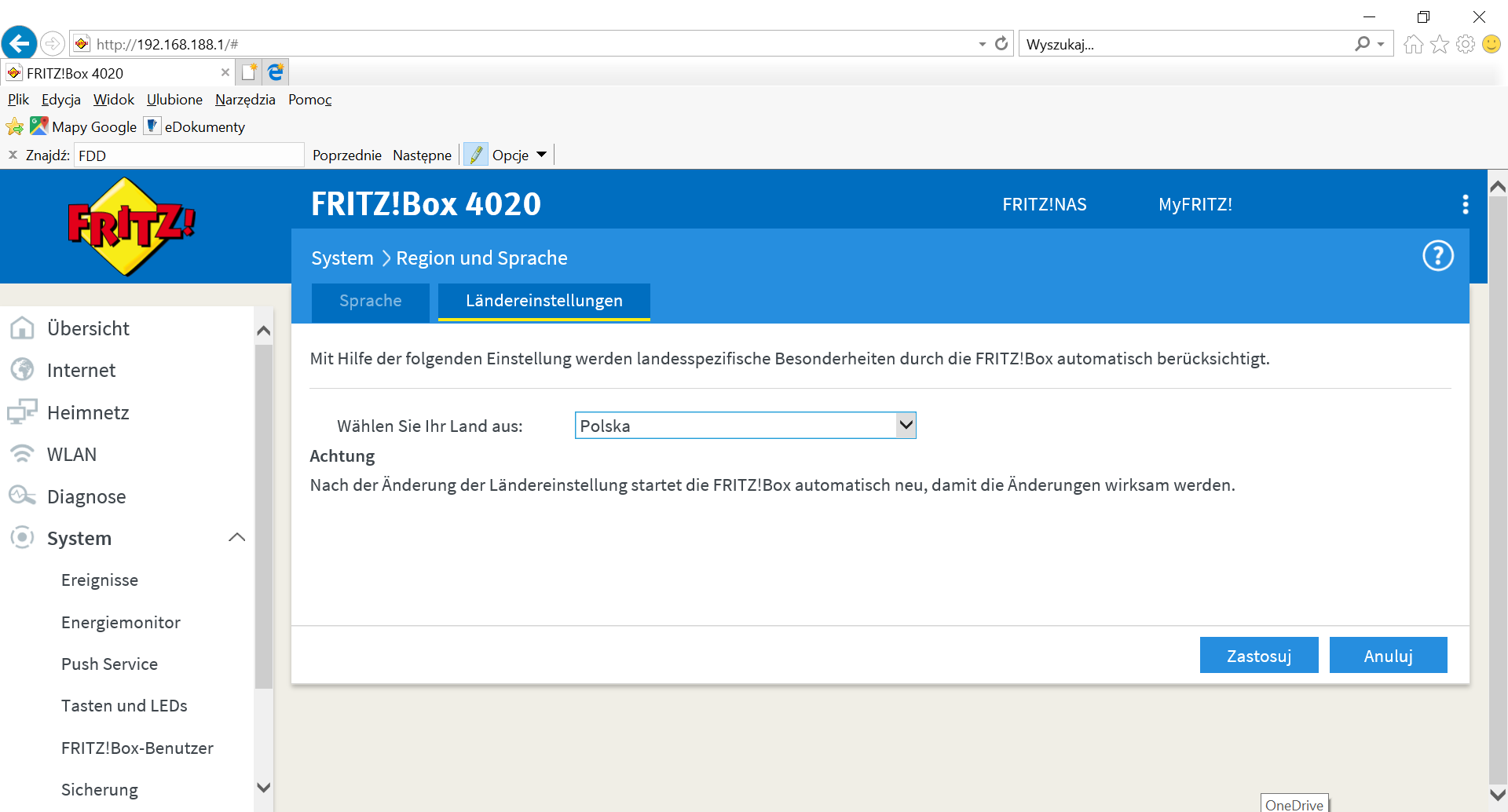Open Internet in the sidebar
This screenshot has height=812, width=1508.
coord(81,371)
